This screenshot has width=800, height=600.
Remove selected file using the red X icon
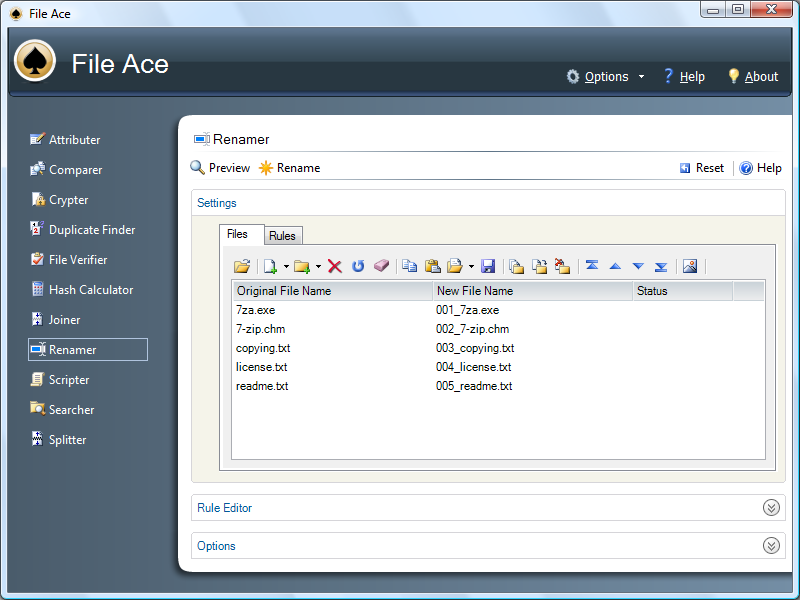(x=334, y=266)
